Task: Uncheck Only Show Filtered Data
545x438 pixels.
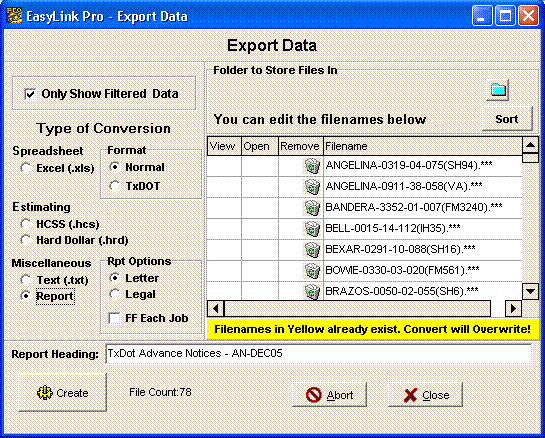Action: click(x=30, y=94)
